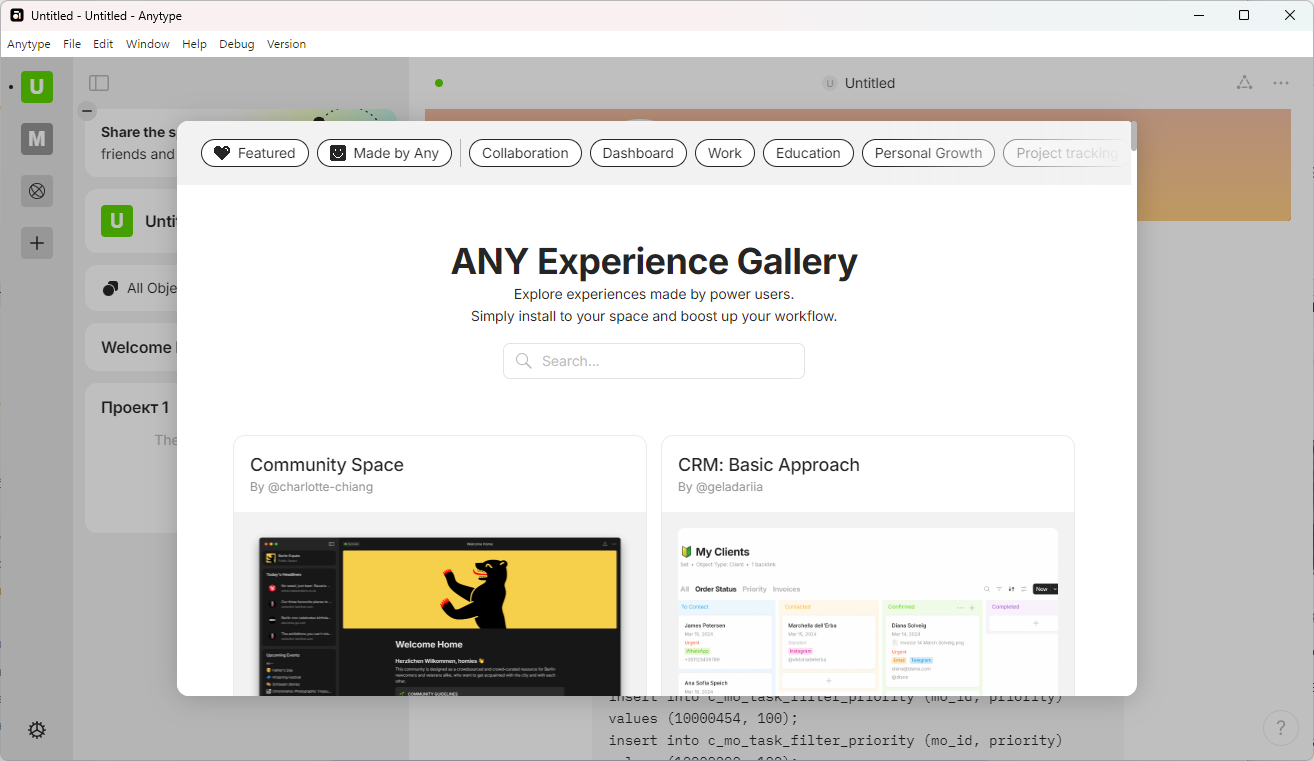The height and width of the screenshot is (761, 1314).
Task: Click the All Objects widget icon
Action: 111,288
